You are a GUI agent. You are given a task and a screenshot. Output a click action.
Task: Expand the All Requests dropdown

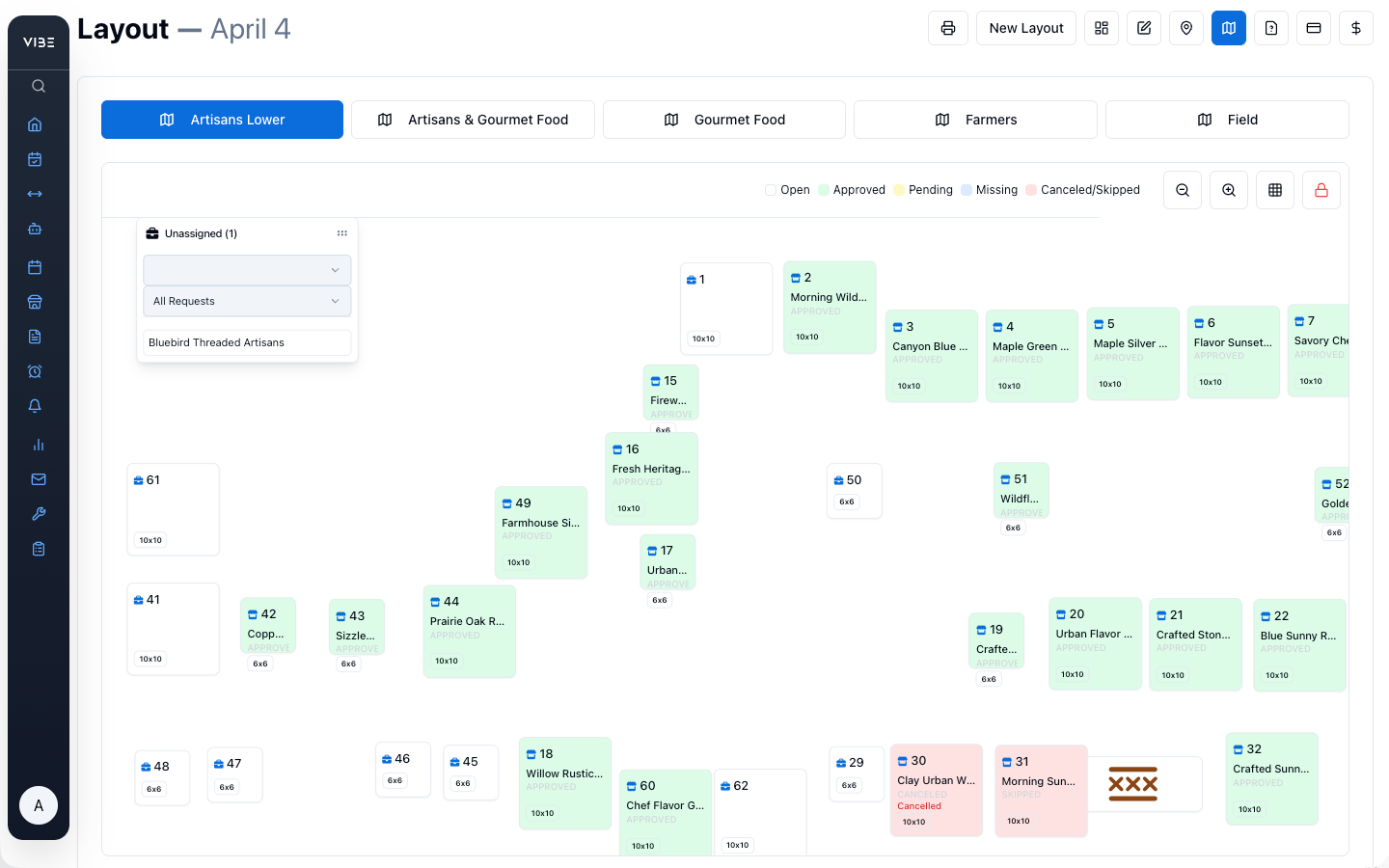click(x=247, y=301)
